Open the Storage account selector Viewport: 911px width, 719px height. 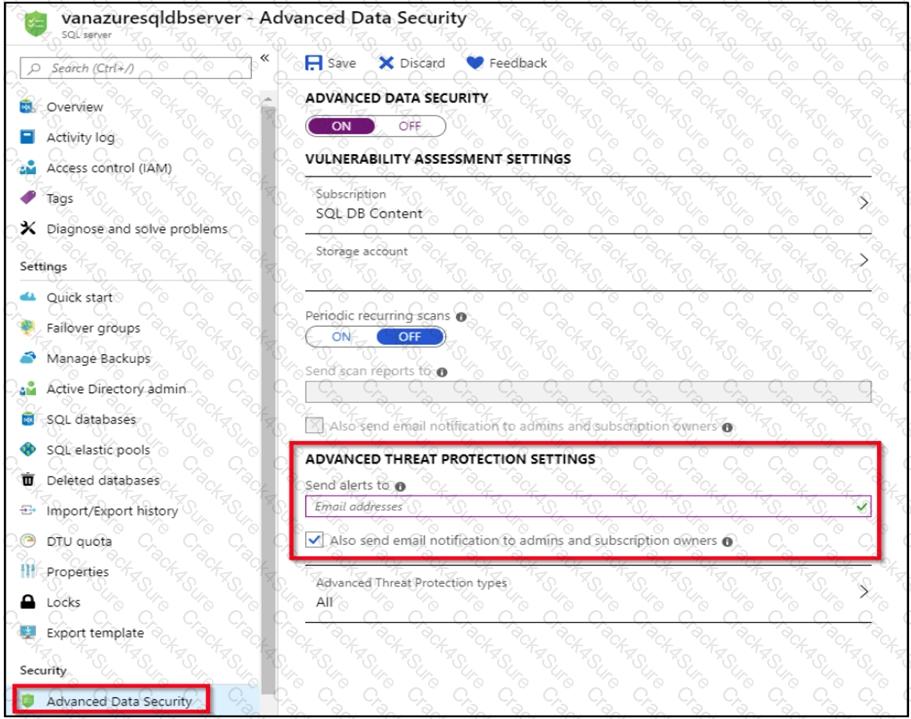coord(862,258)
